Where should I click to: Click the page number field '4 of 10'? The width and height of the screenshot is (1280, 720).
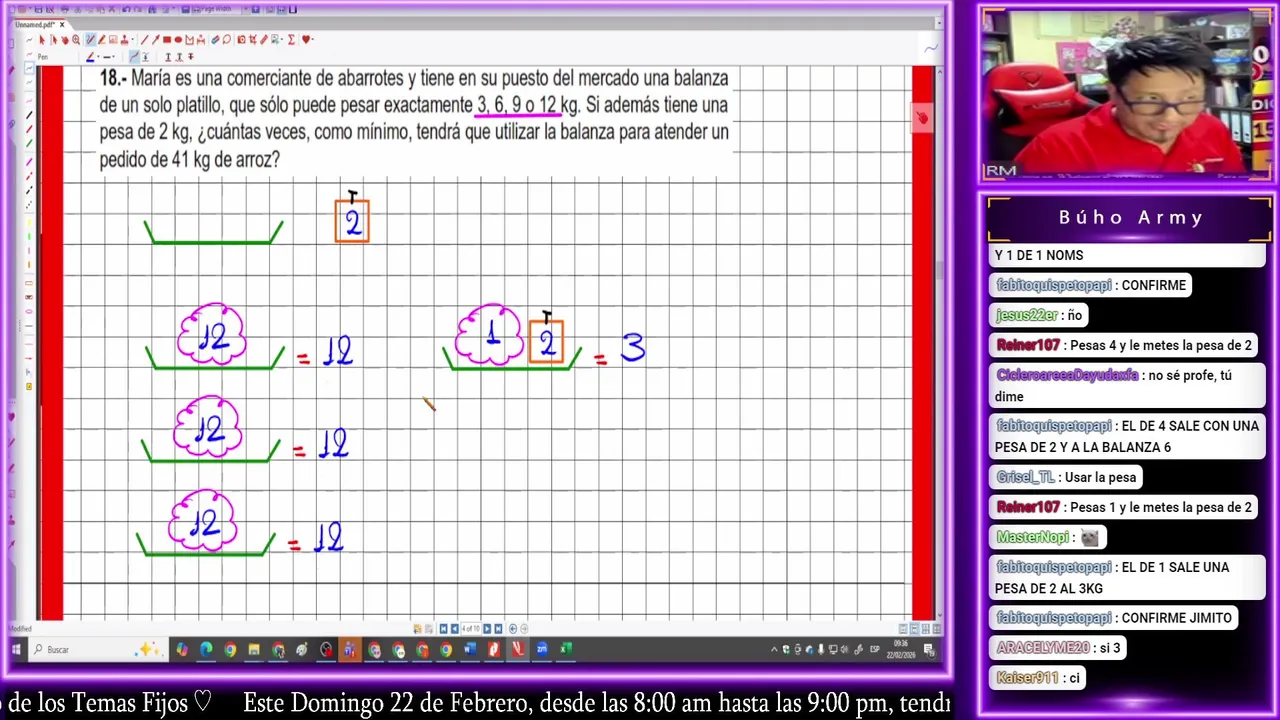click(x=470, y=628)
